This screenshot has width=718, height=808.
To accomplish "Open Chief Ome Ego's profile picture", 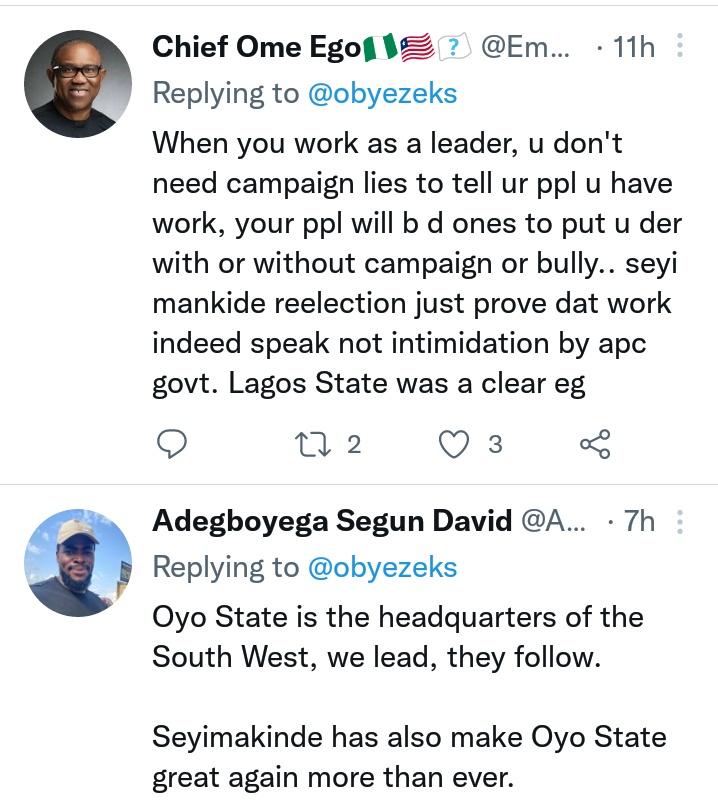I will [x=78, y=84].
